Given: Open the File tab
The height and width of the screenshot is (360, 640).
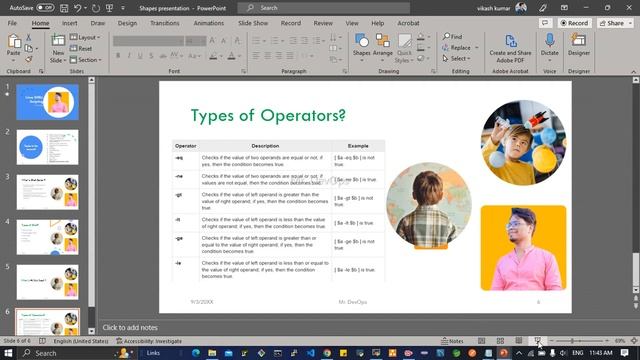Looking at the screenshot, I should [x=12, y=23].
